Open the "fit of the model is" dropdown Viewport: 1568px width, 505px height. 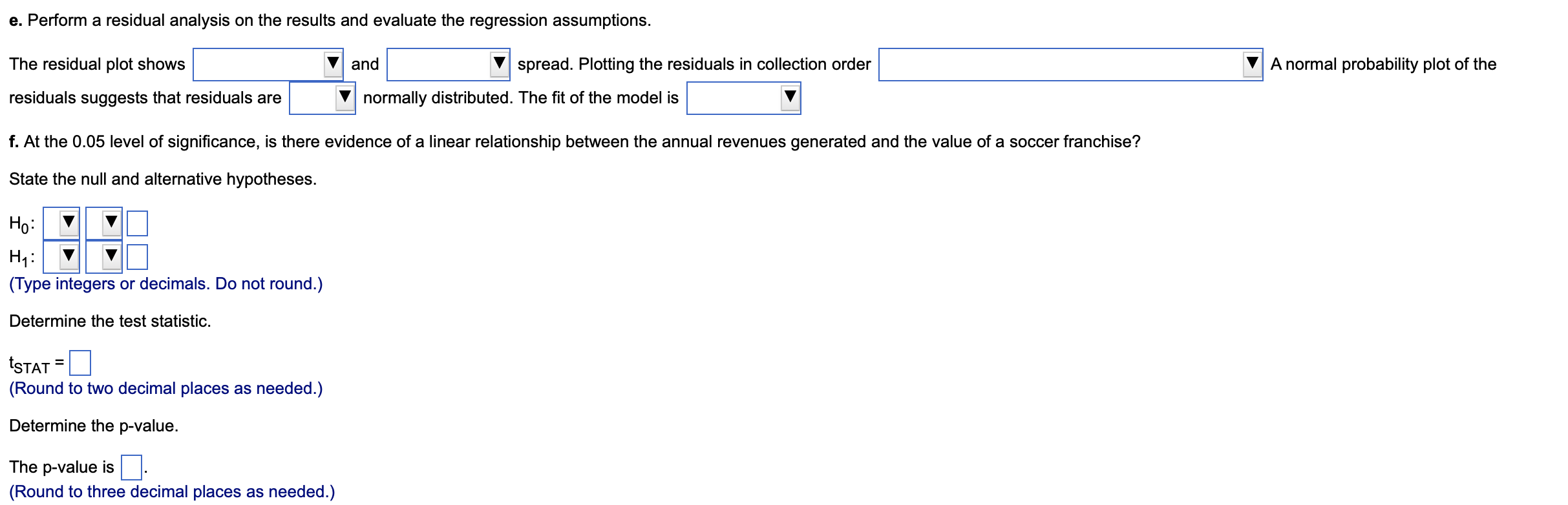[742, 98]
